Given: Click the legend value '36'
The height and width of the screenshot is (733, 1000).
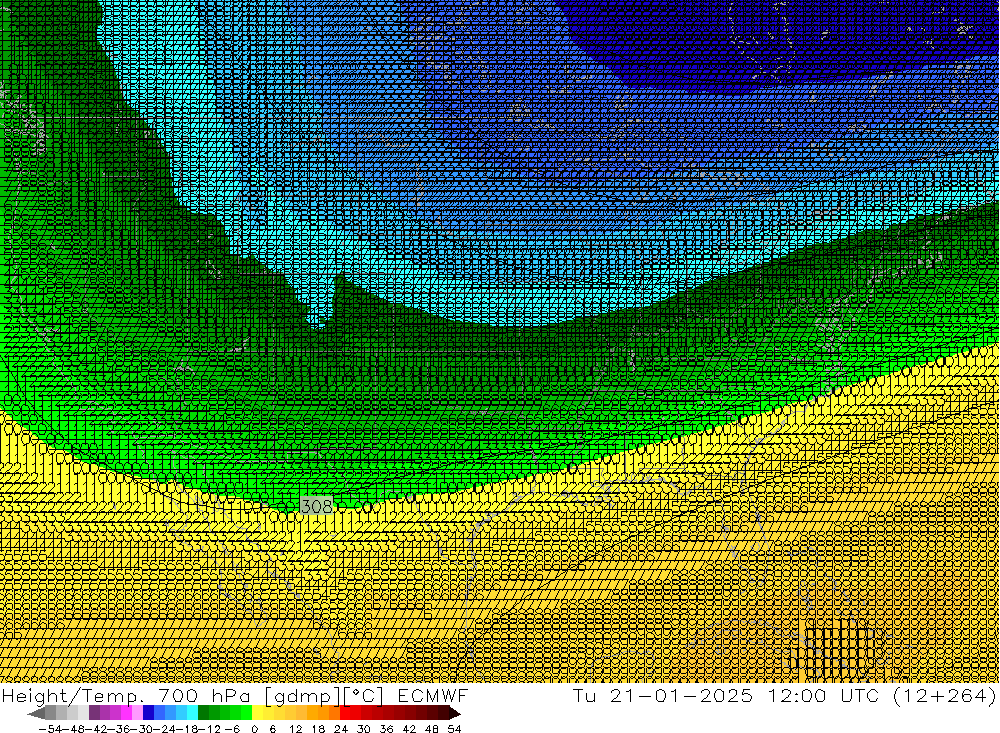Looking at the screenshot, I should point(386,729).
